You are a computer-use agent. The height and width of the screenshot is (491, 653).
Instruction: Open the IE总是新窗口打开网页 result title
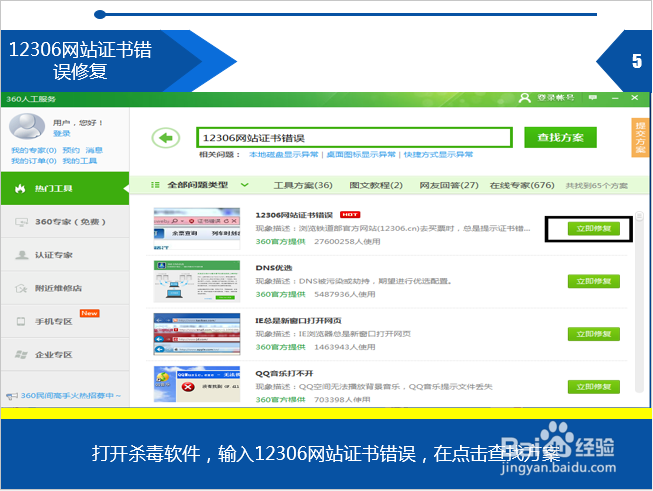[x=298, y=320]
